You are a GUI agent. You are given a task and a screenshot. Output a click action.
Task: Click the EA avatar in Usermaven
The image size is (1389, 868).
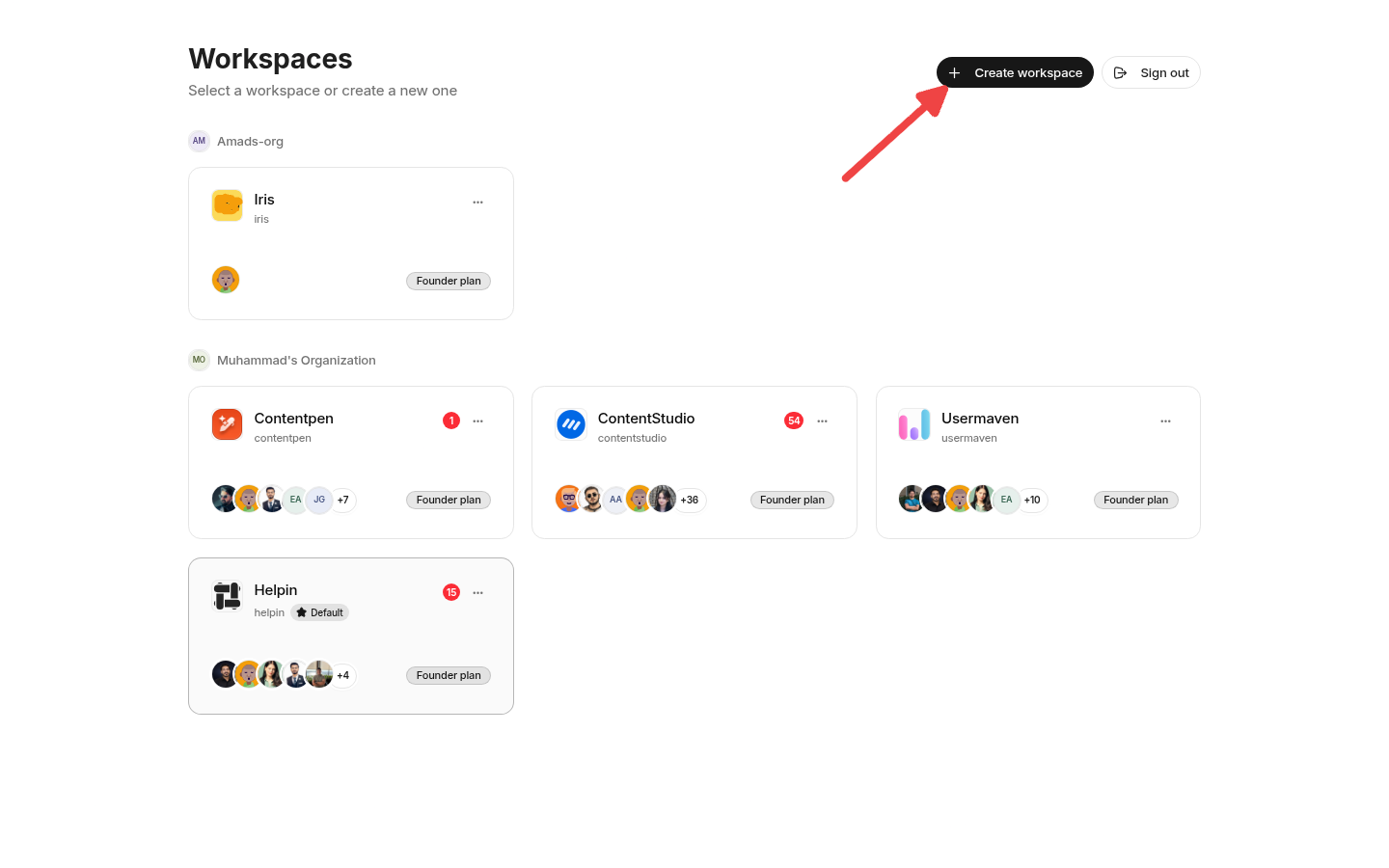1006,500
